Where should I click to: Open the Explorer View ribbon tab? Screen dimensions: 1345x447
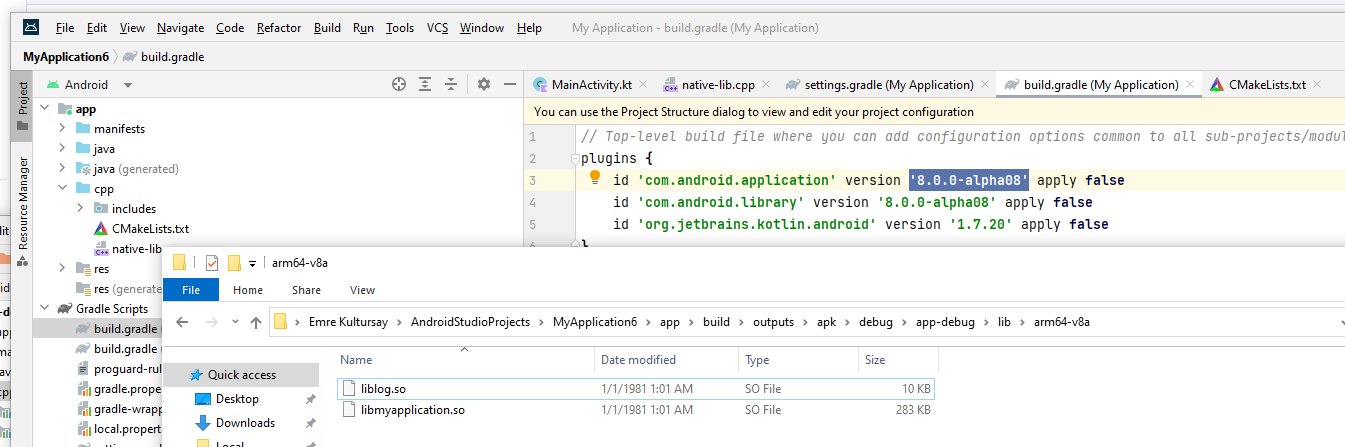[362, 290]
